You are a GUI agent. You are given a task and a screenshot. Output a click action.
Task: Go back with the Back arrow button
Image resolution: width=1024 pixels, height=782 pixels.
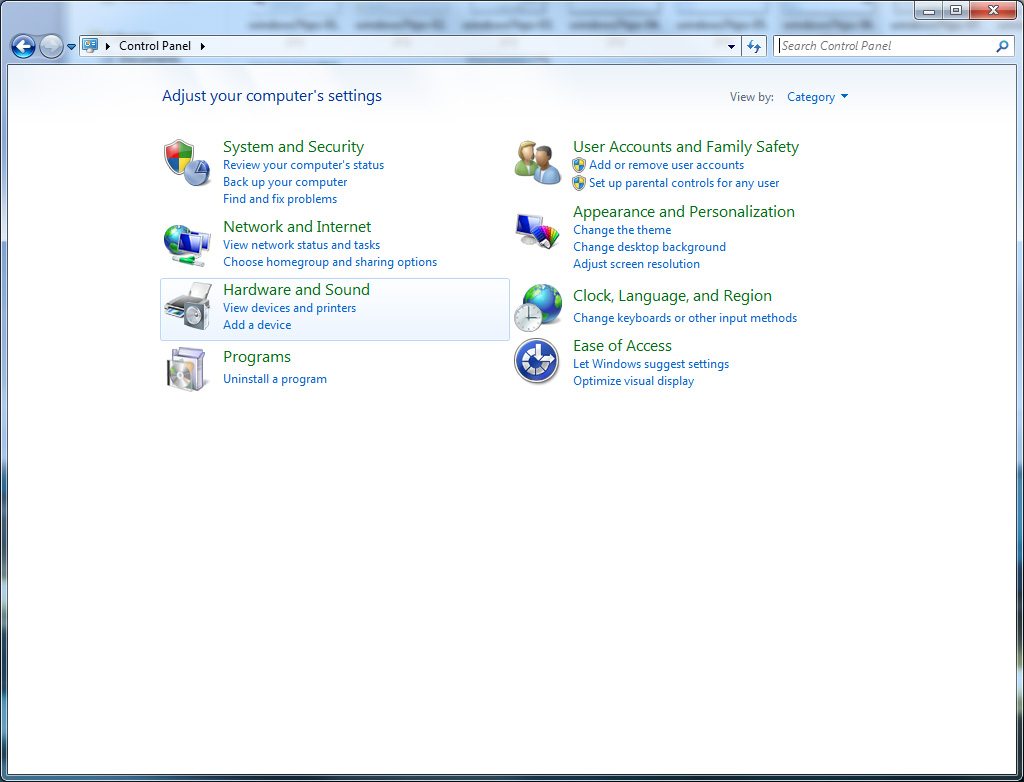click(x=24, y=46)
